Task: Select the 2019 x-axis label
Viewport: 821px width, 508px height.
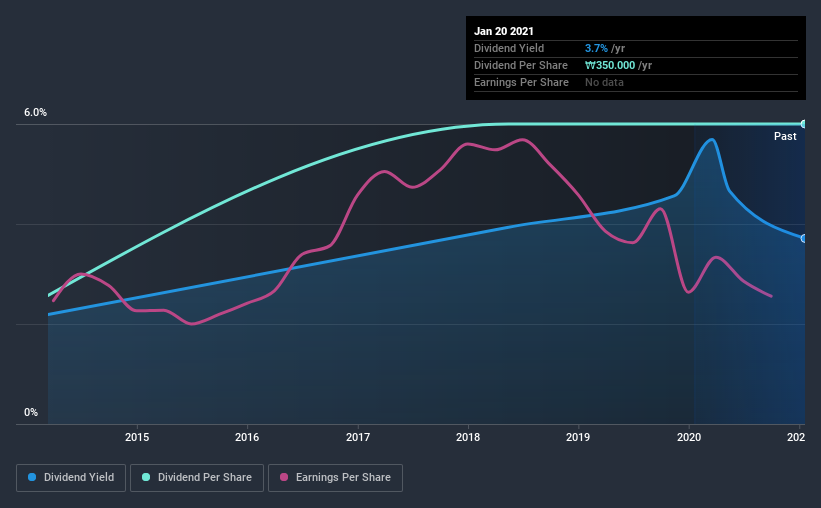Action: click(578, 437)
